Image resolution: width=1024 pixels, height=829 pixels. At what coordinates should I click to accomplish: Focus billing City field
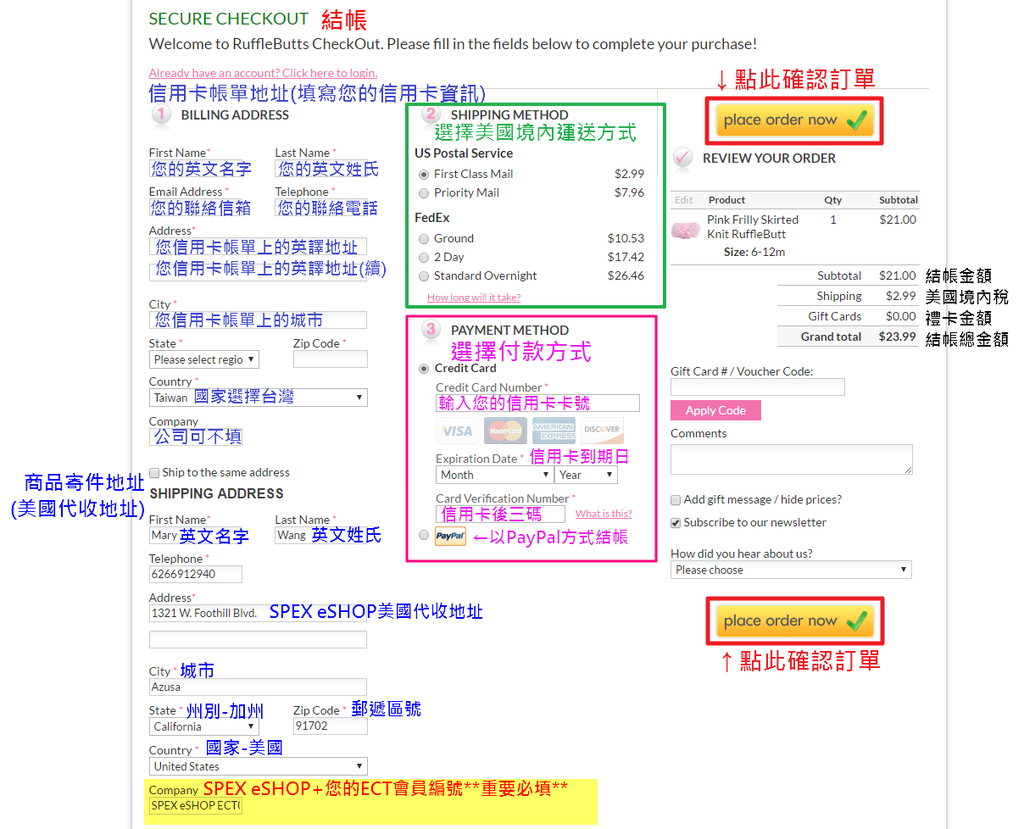[258, 320]
